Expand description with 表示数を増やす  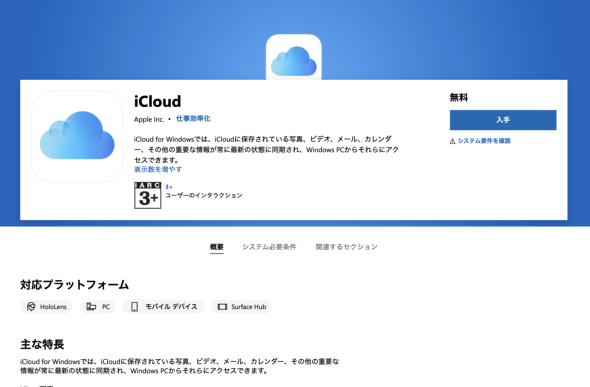[x=158, y=169]
